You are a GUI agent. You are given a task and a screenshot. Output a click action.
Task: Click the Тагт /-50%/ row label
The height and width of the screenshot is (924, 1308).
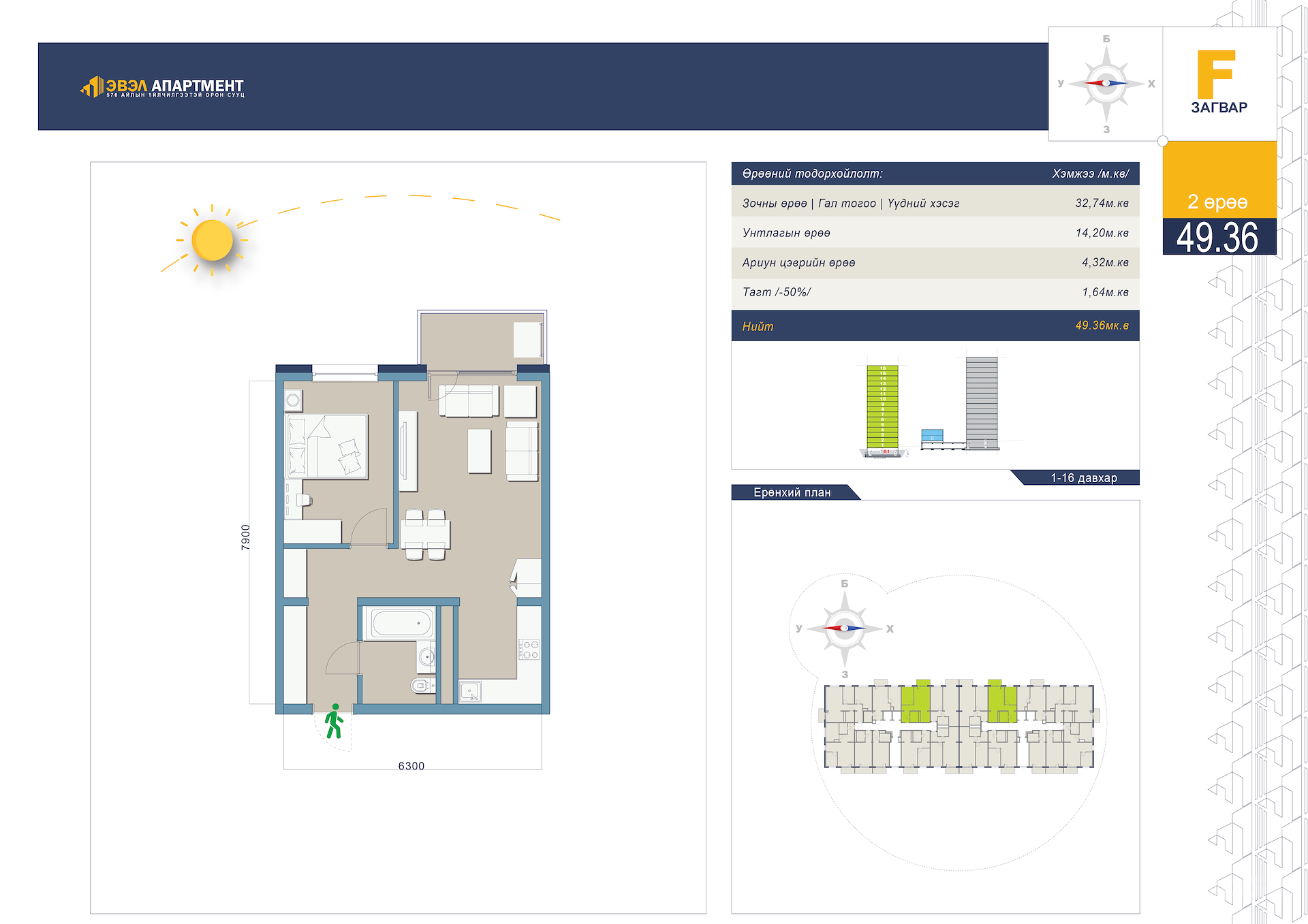click(777, 292)
